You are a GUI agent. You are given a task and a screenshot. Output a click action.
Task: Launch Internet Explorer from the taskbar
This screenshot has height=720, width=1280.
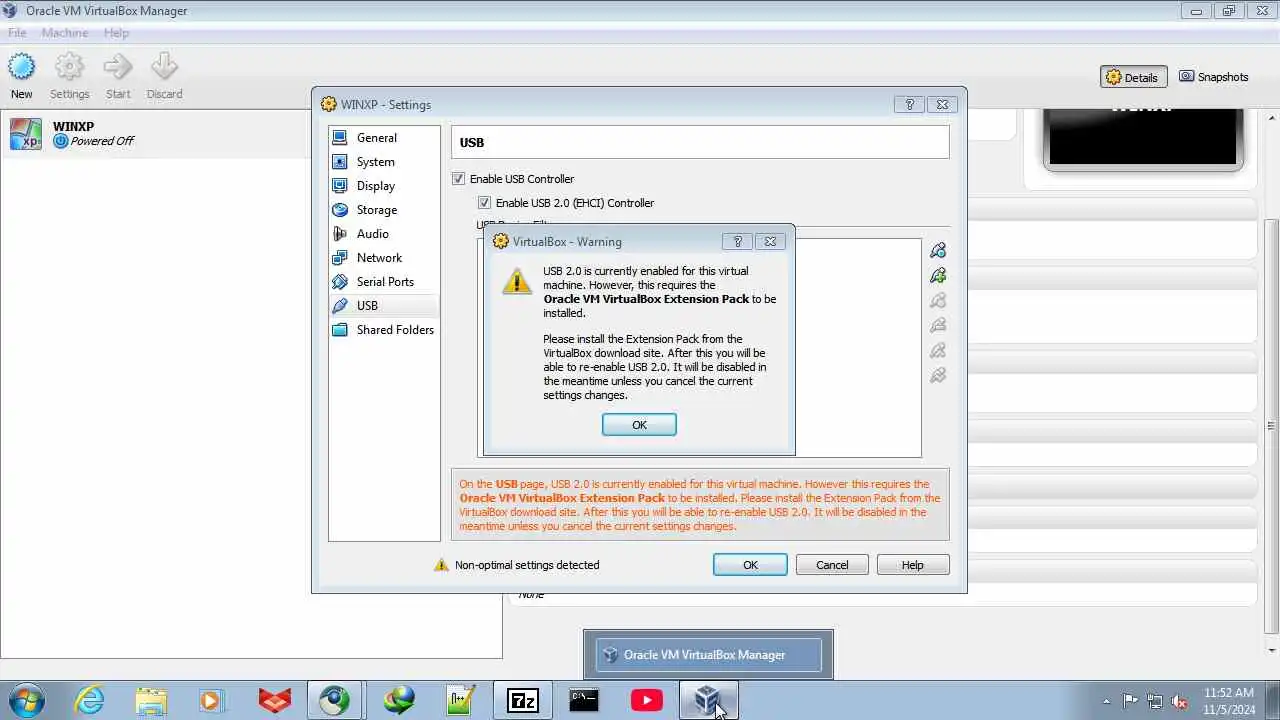pyautogui.click(x=90, y=700)
